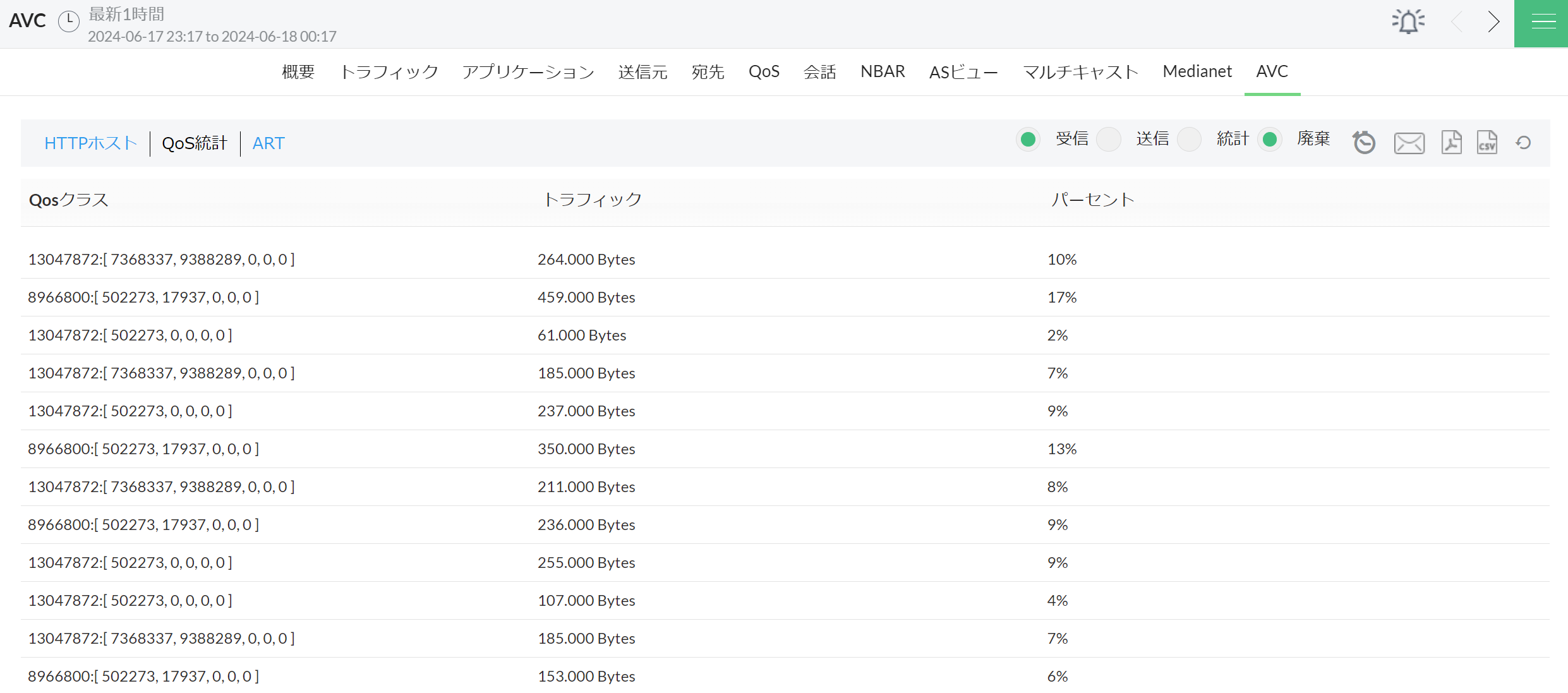This screenshot has height=693, width=1568.
Task: Switch to the NBAR tab
Action: [883, 71]
